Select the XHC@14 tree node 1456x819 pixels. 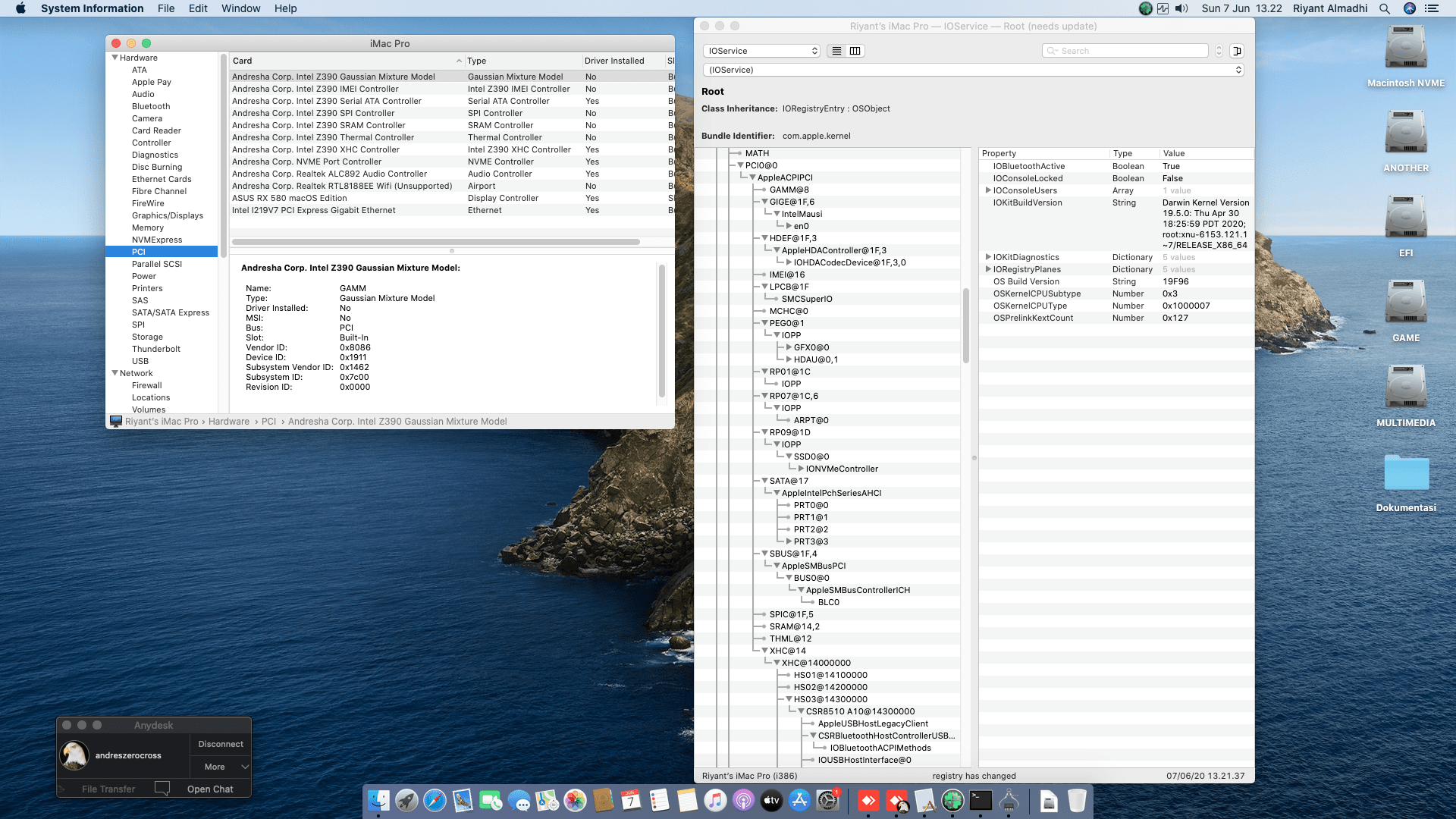[787, 651]
